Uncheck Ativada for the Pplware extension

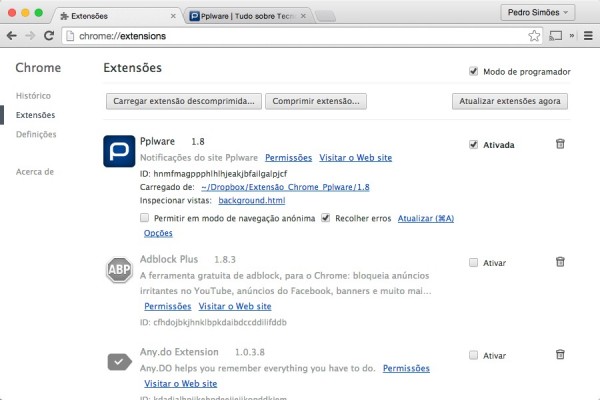(x=473, y=145)
